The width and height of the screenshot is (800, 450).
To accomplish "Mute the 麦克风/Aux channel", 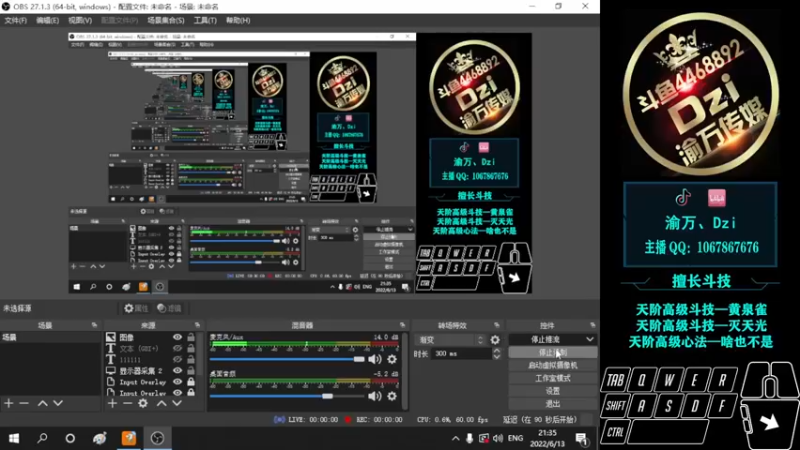I will [x=375, y=359].
